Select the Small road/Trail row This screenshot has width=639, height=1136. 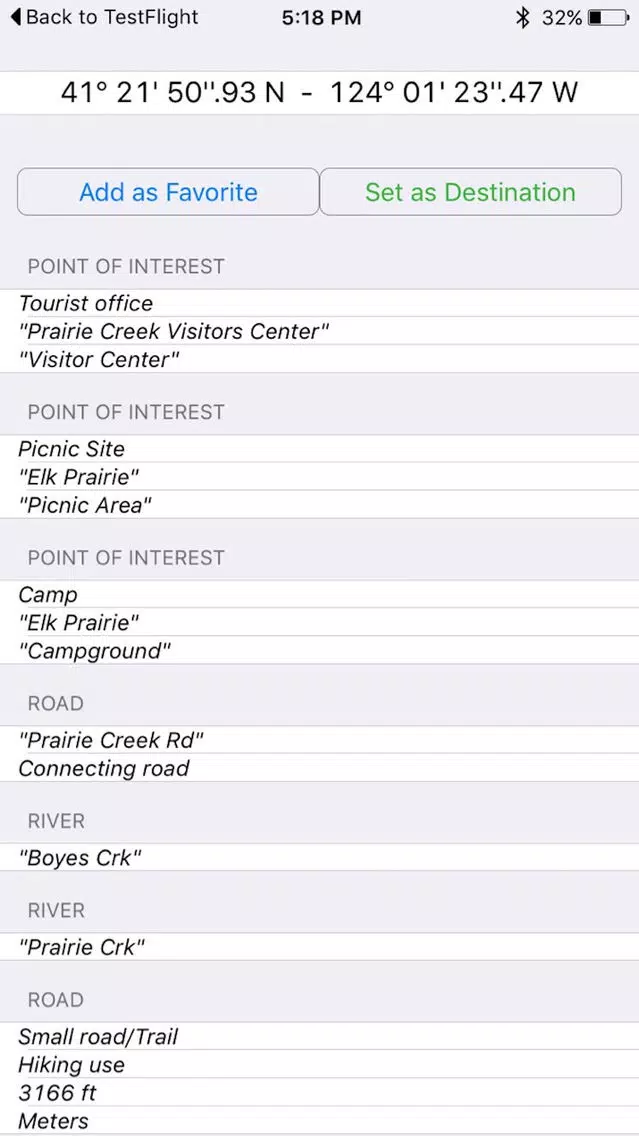pos(320,1036)
